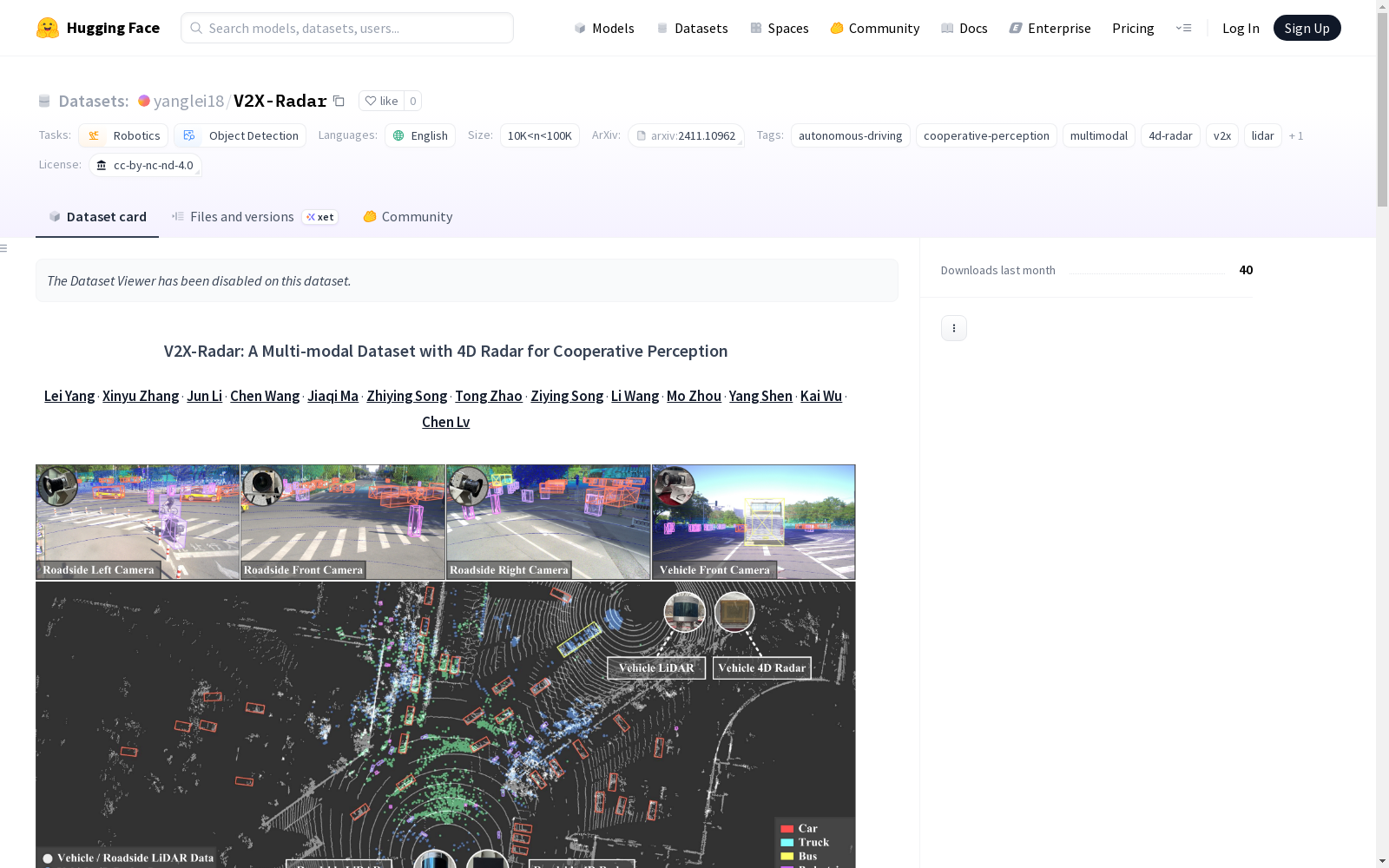
Task: Click the cooperative-perception tag
Action: [986, 135]
